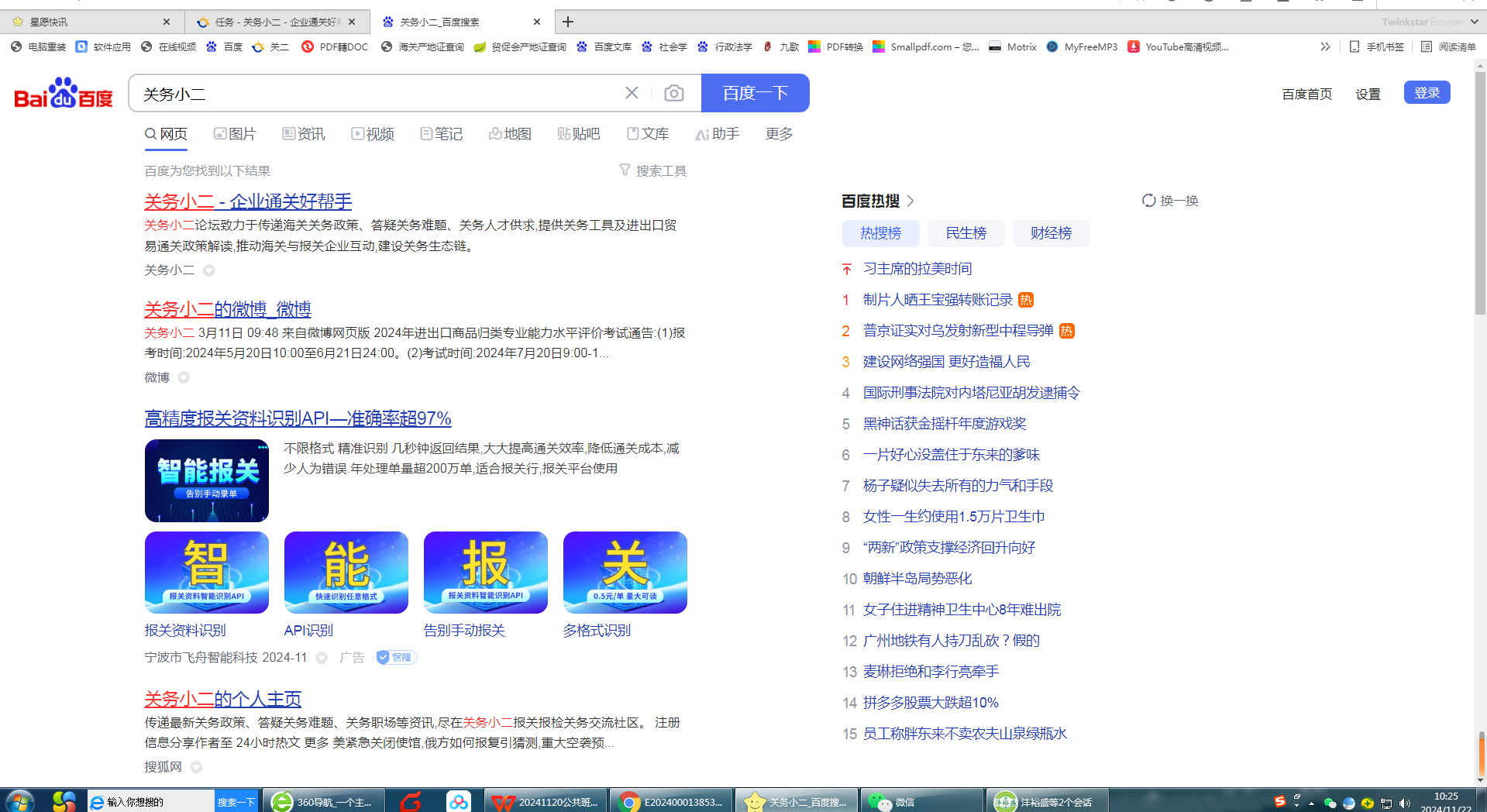Open the 20241120公共班 WPS taskbar item
Image resolution: width=1487 pixels, height=812 pixels.
point(546,801)
